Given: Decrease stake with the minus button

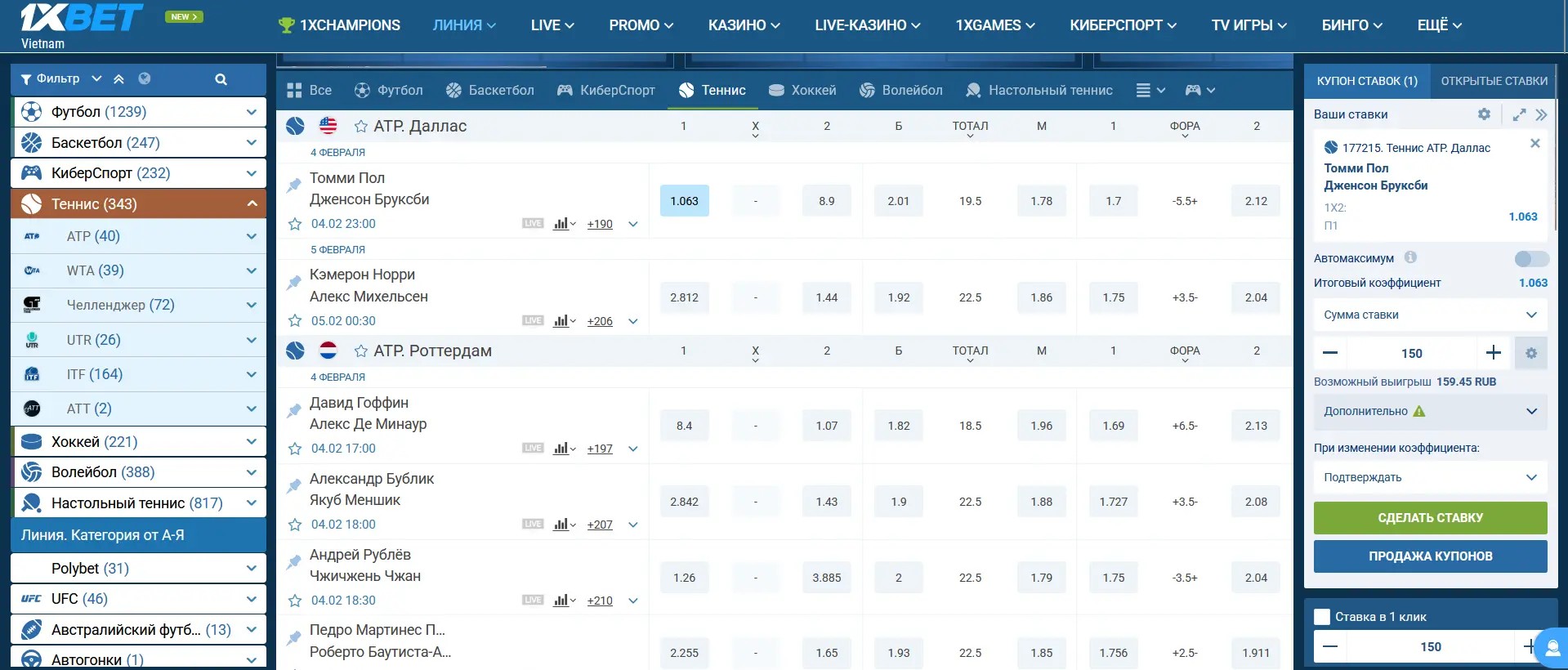Looking at the screenshot, I should (x=1330, y=353).
